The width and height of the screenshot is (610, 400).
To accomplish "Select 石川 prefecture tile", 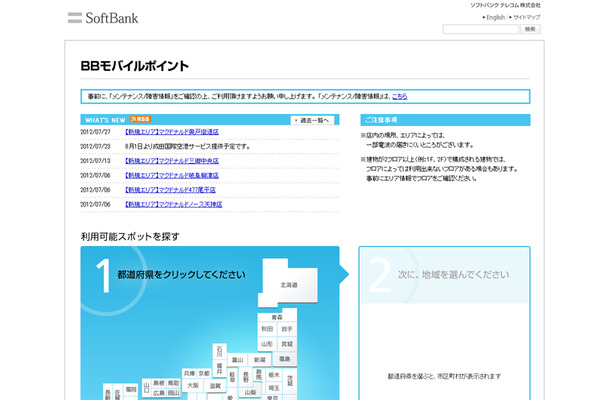I will tap(219, 351).
